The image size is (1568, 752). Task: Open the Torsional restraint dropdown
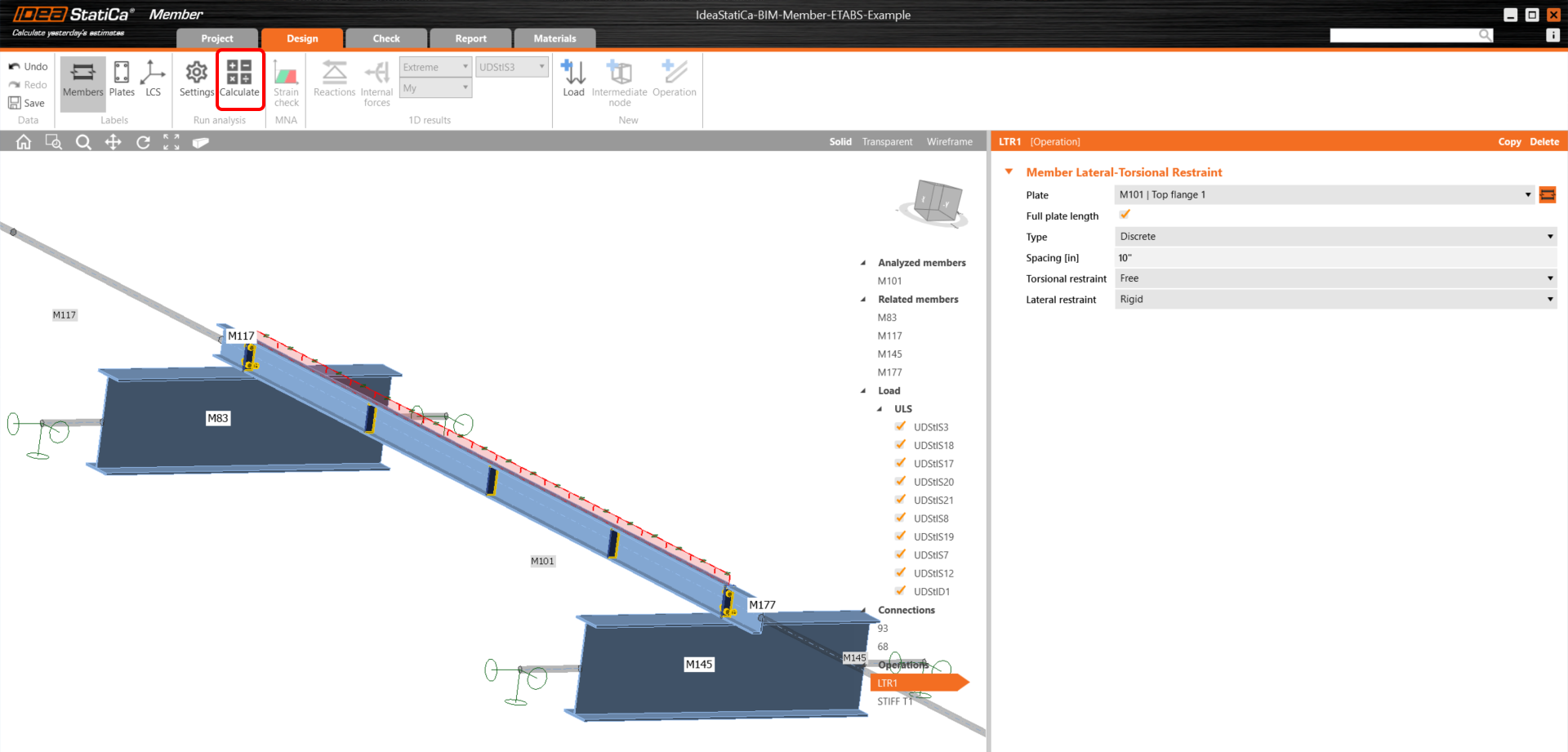(1334, 278)
